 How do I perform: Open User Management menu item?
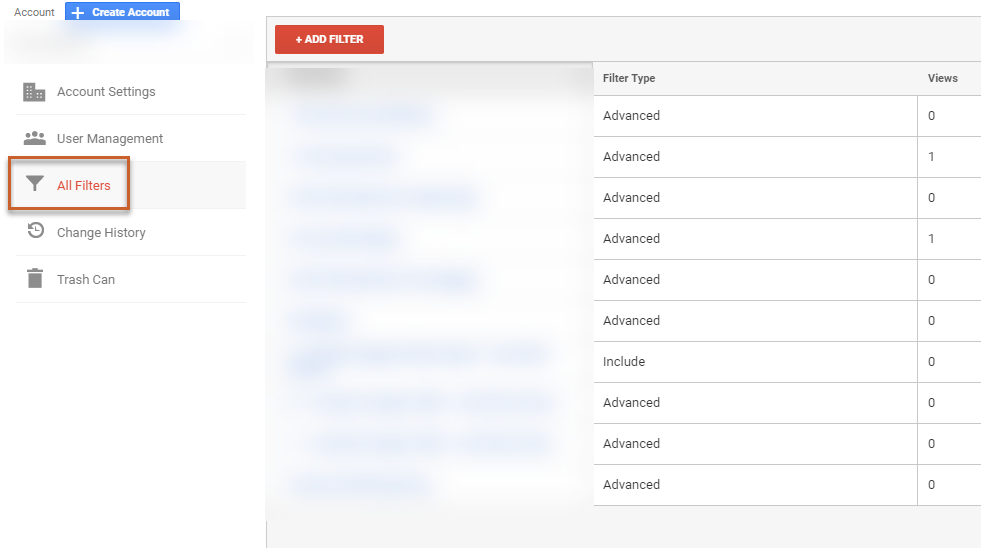pos(110,139)
